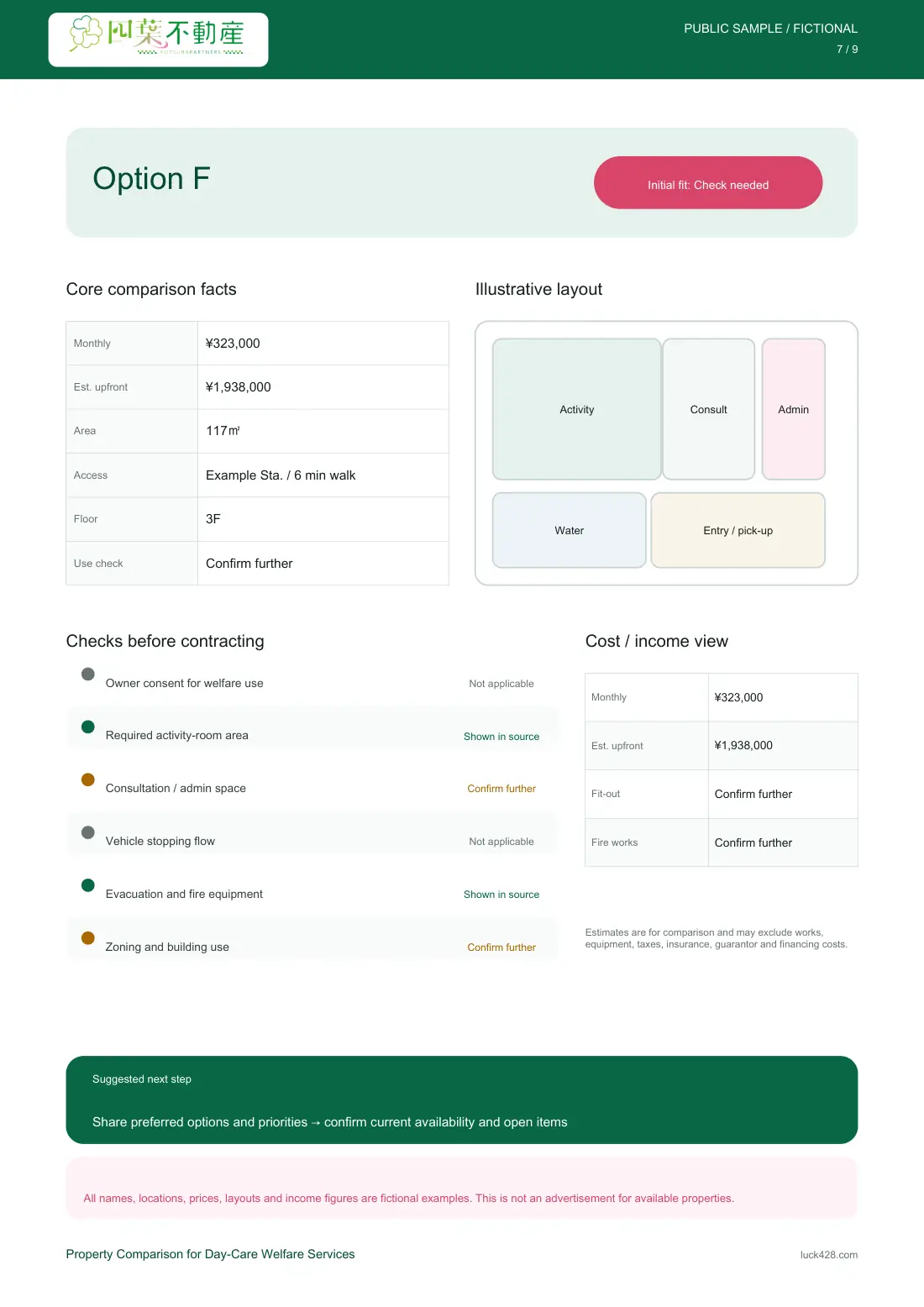
Task: Click 'Cost / income view' heading
Action: point(657,641)
